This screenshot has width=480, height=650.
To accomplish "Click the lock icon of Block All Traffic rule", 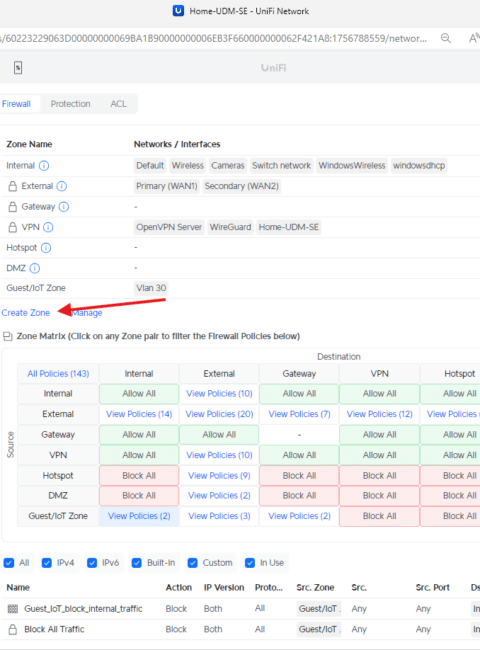I will 13,629.
